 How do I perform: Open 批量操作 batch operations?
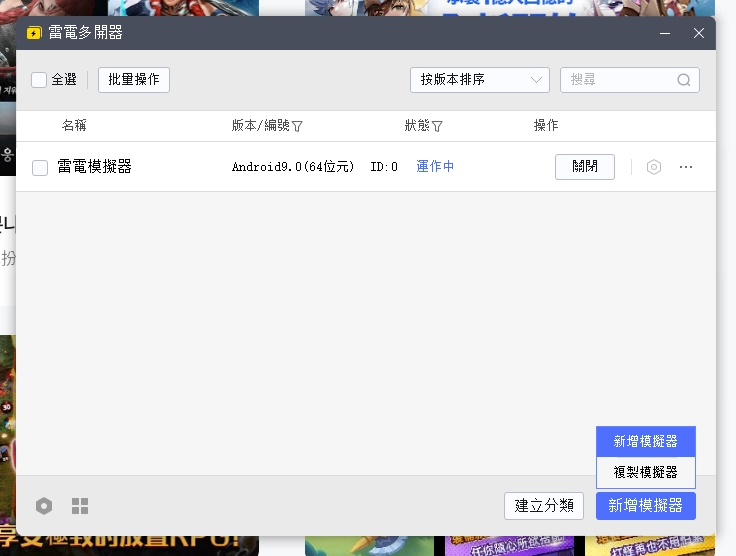coord(134,80)
